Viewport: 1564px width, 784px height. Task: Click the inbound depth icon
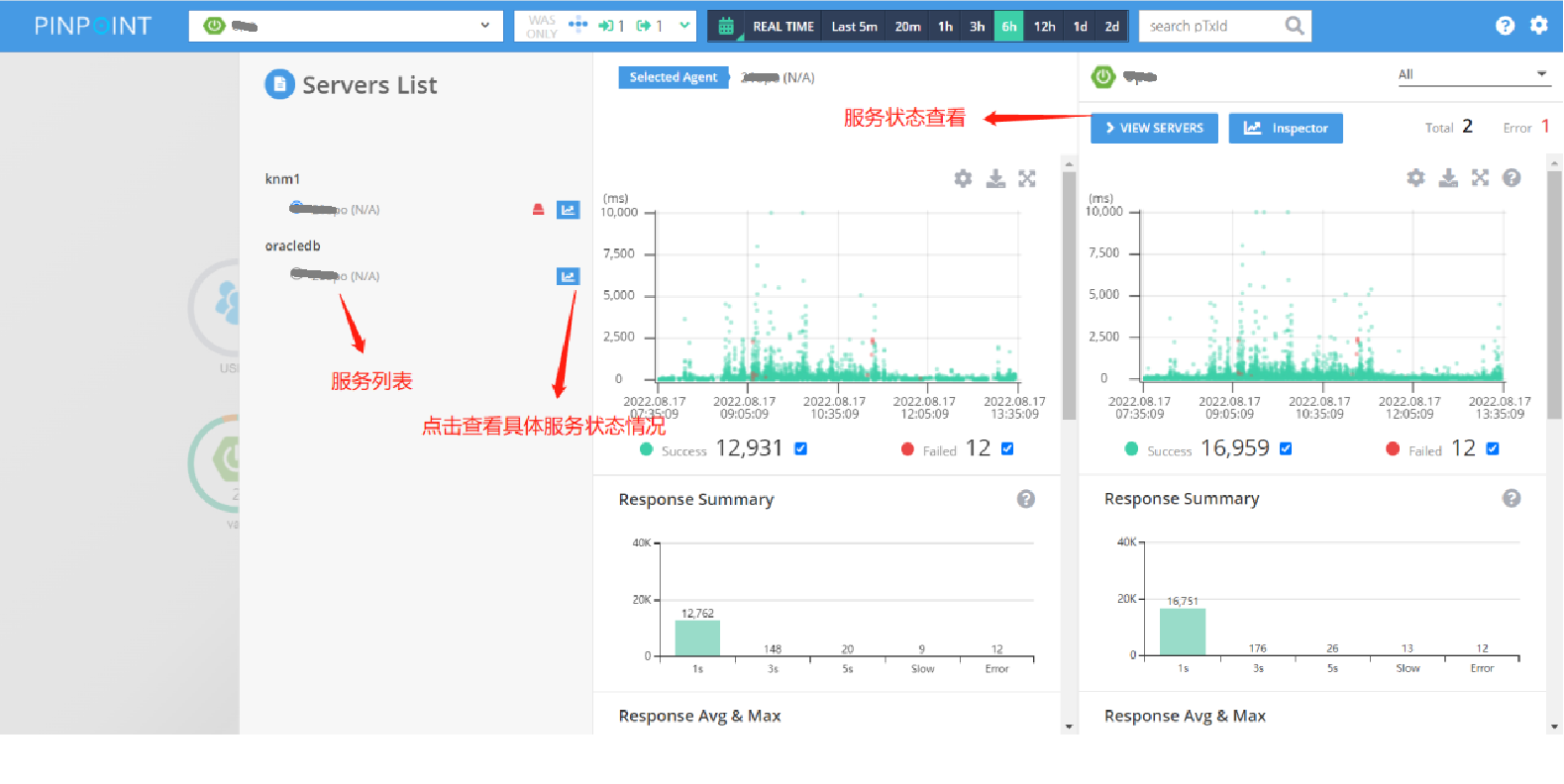[606, 26]
